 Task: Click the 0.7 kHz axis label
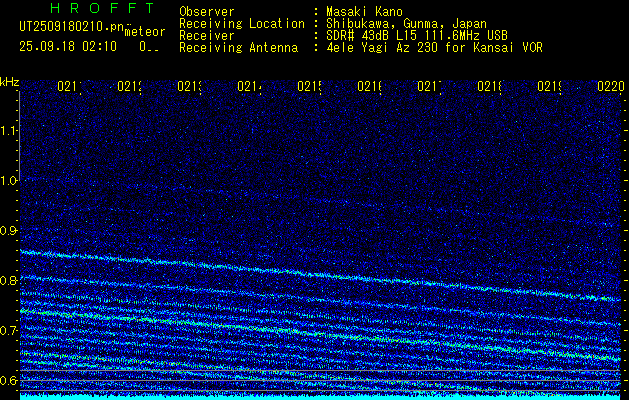[9, 331]
